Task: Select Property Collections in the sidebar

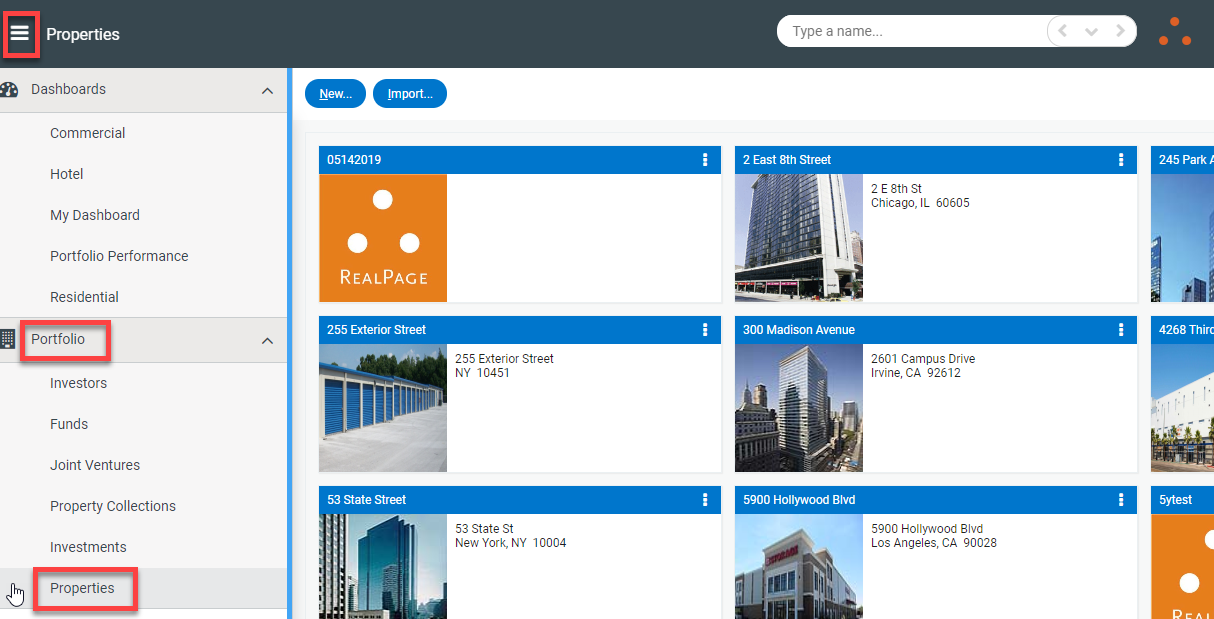Action: coord(113,506)
